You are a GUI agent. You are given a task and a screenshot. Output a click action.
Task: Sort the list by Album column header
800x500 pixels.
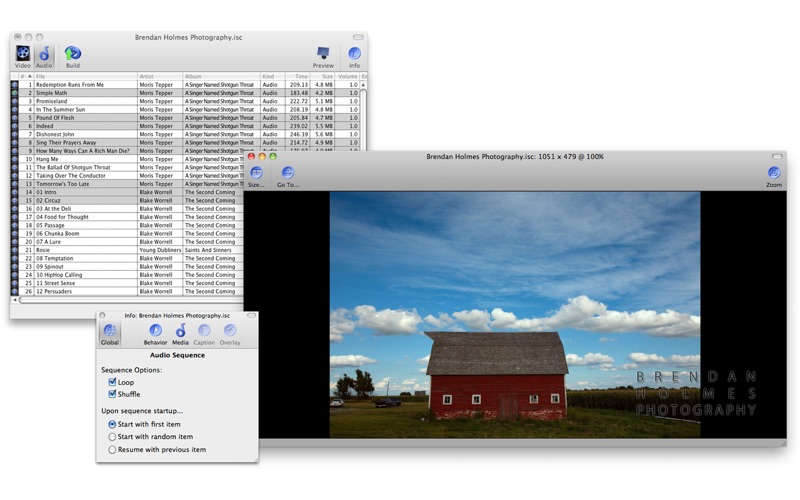coord(221,76)
